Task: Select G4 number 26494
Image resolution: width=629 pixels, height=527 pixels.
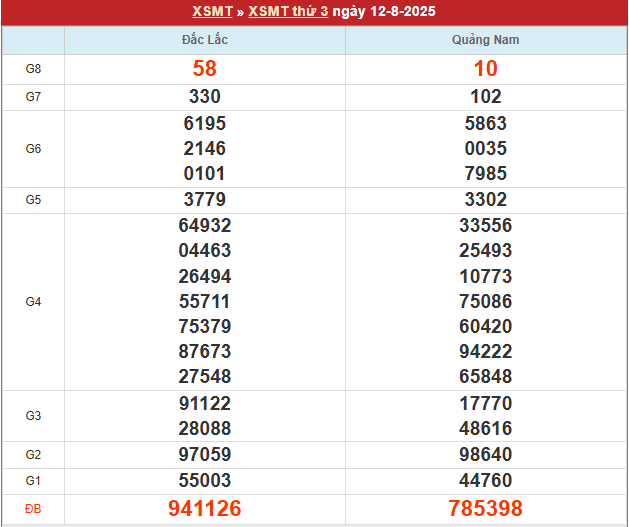Action: point(205,276)
